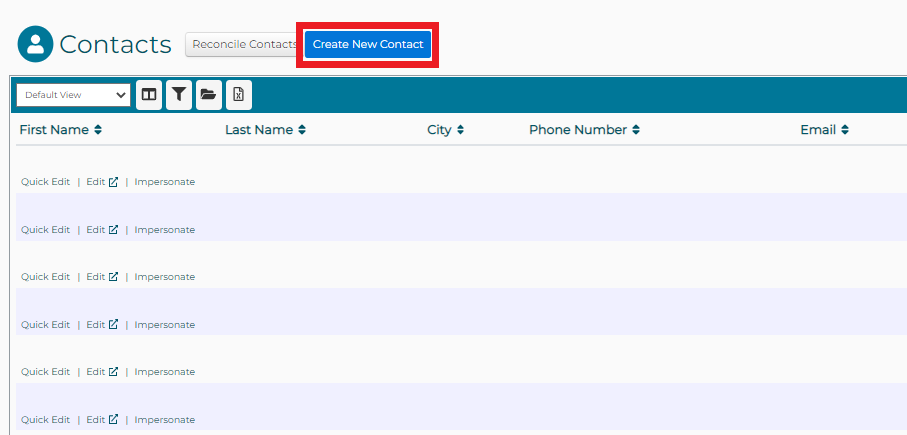The image size is (907, 435).
Task: Click Impersonate in the first row
Action: click(165, 182)
